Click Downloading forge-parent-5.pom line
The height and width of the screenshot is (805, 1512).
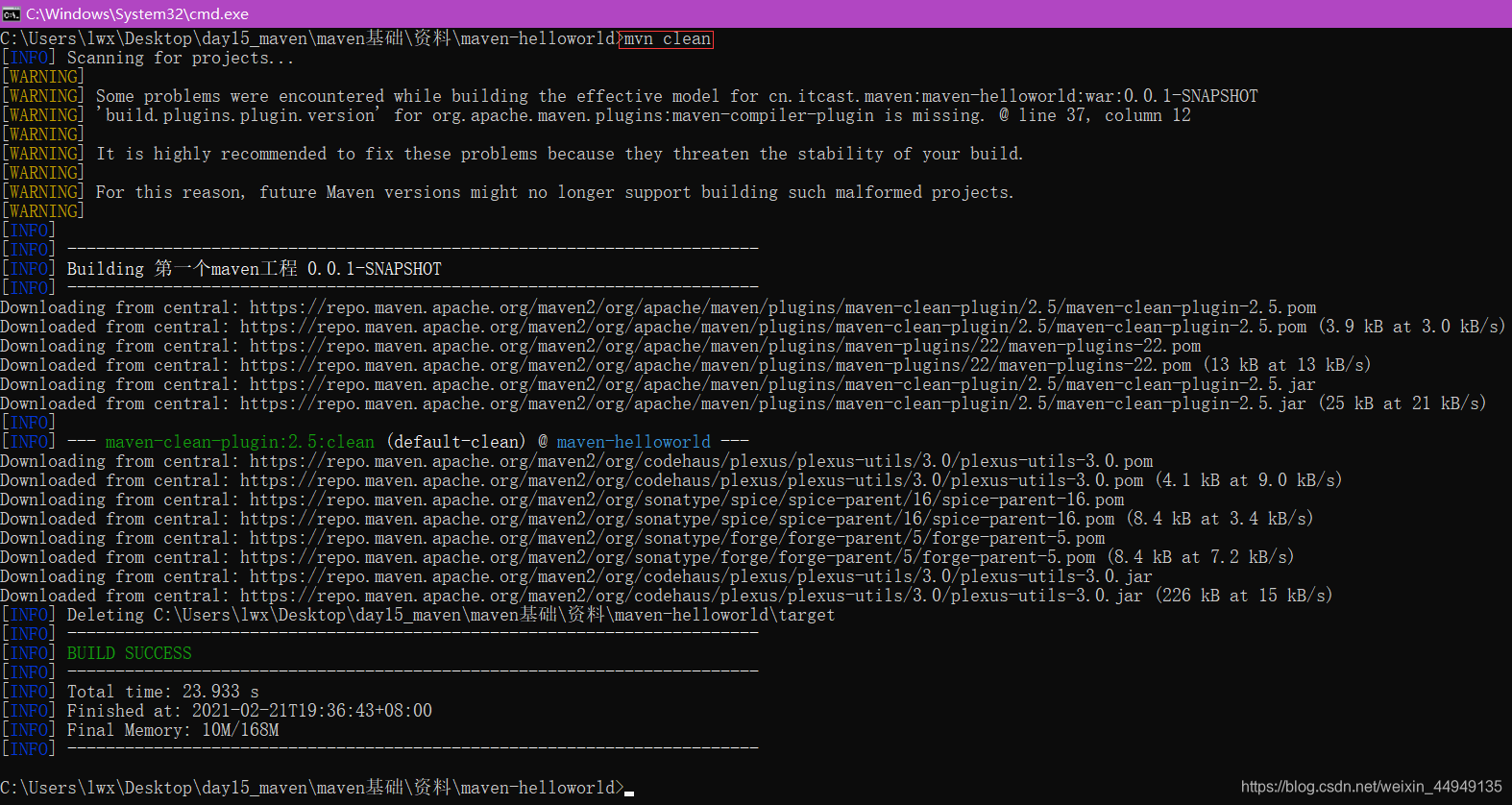click(552, 538)
